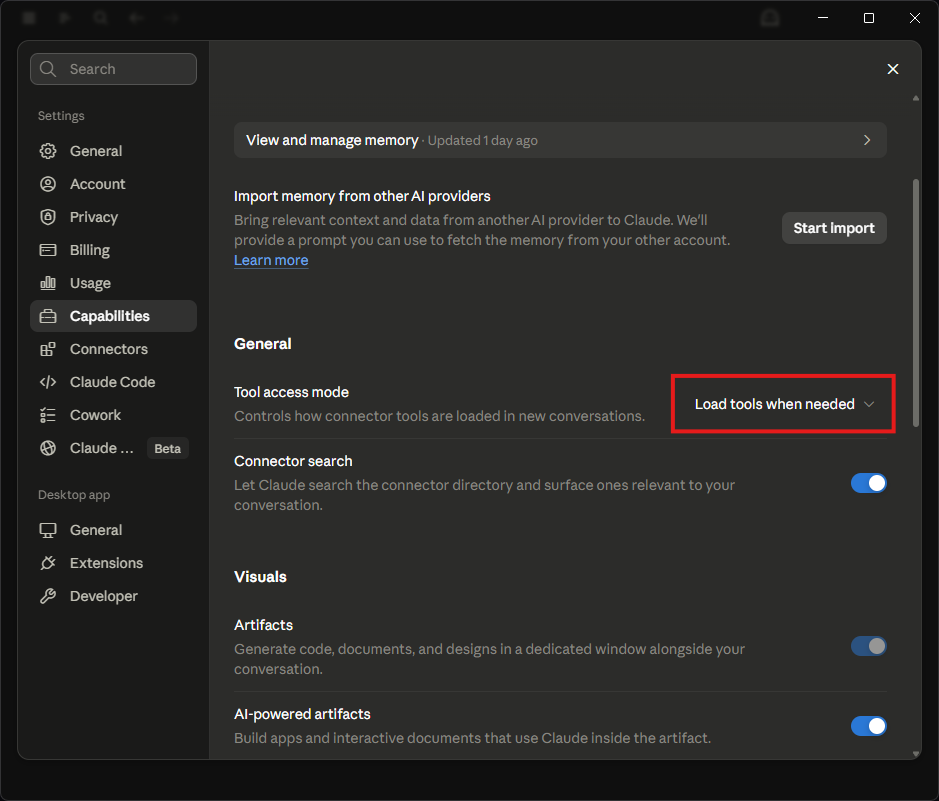Follow the Learn more link
This screenshot has height=801, width=939.
click(271, 260)
